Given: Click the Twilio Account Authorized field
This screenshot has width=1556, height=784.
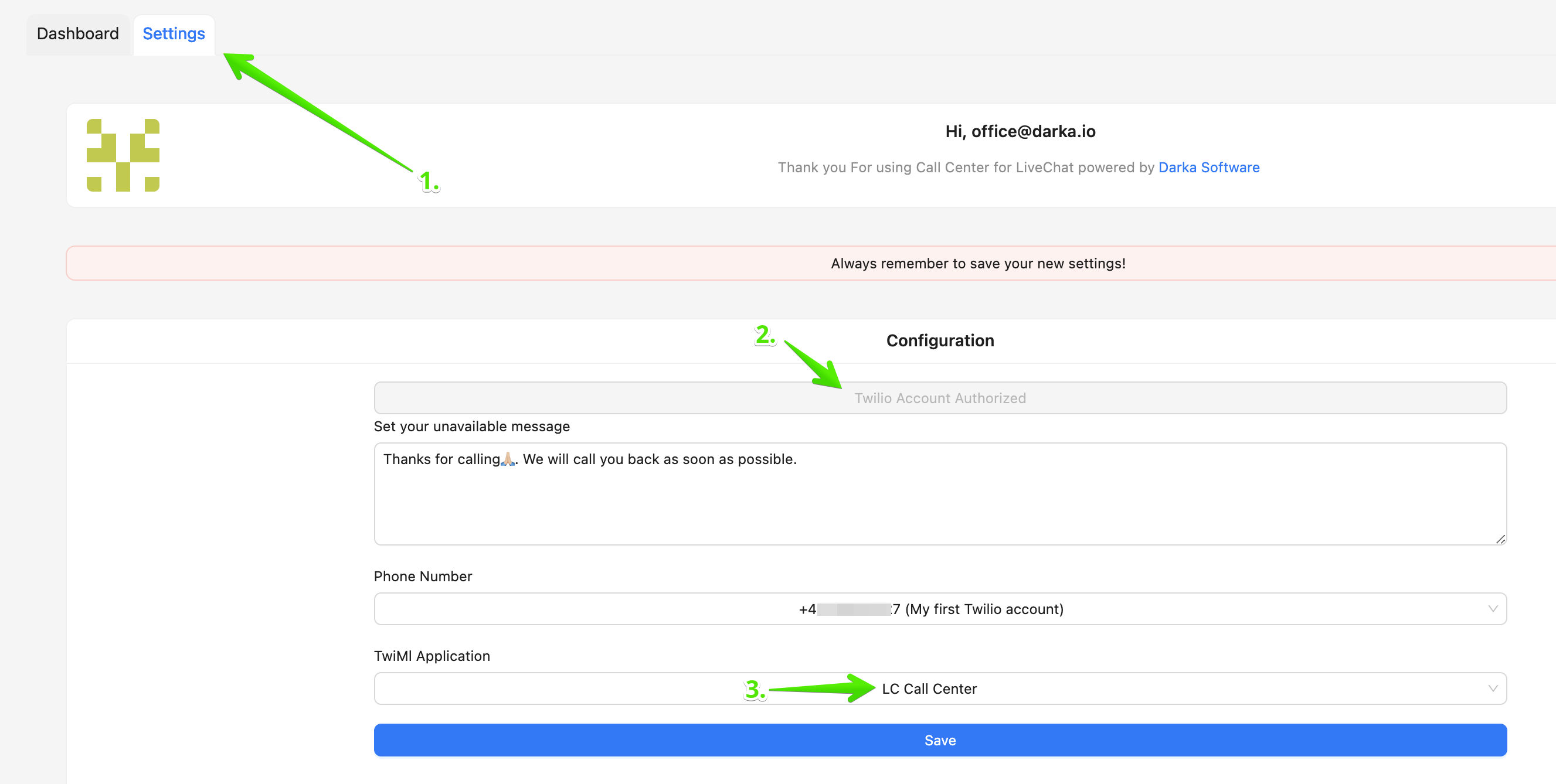Looking at the screenshot, I should [940, 397].
